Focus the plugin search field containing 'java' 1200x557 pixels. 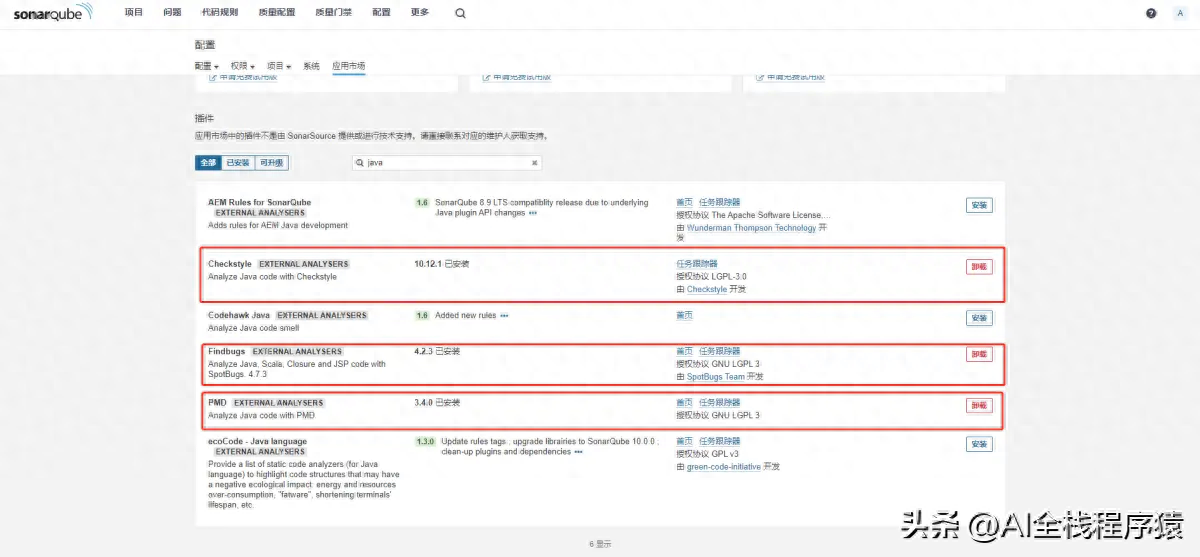[x=447, y=162]
